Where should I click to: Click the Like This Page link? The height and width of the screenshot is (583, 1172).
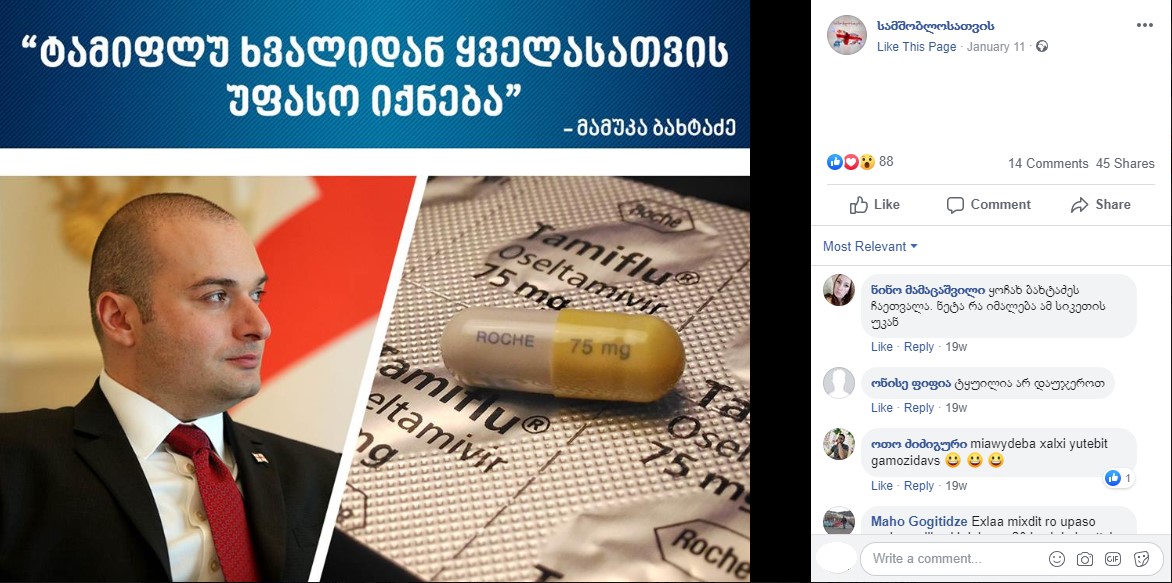click(916, 46)
